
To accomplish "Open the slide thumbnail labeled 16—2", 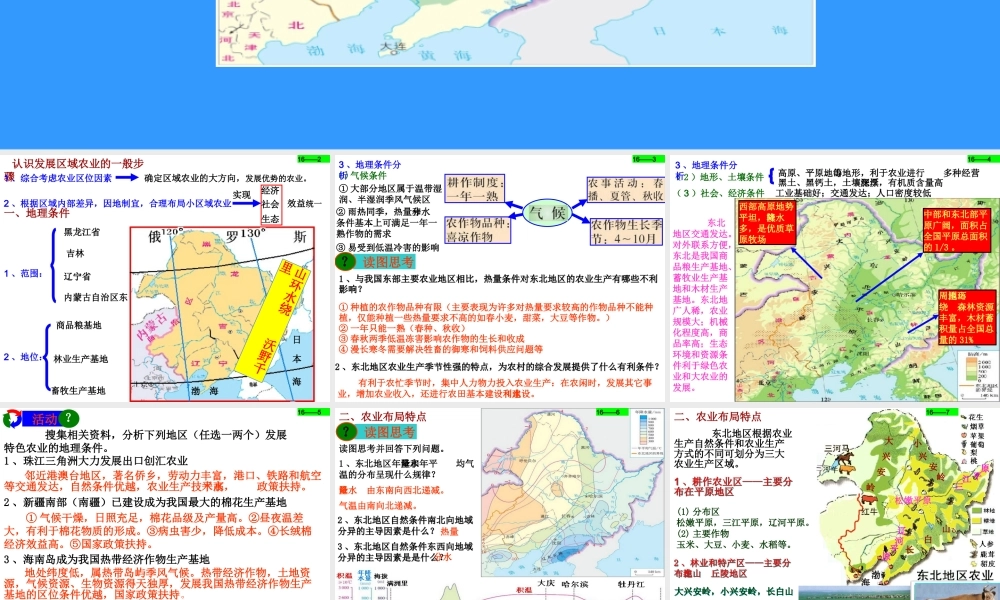I will tap(166, 278).
